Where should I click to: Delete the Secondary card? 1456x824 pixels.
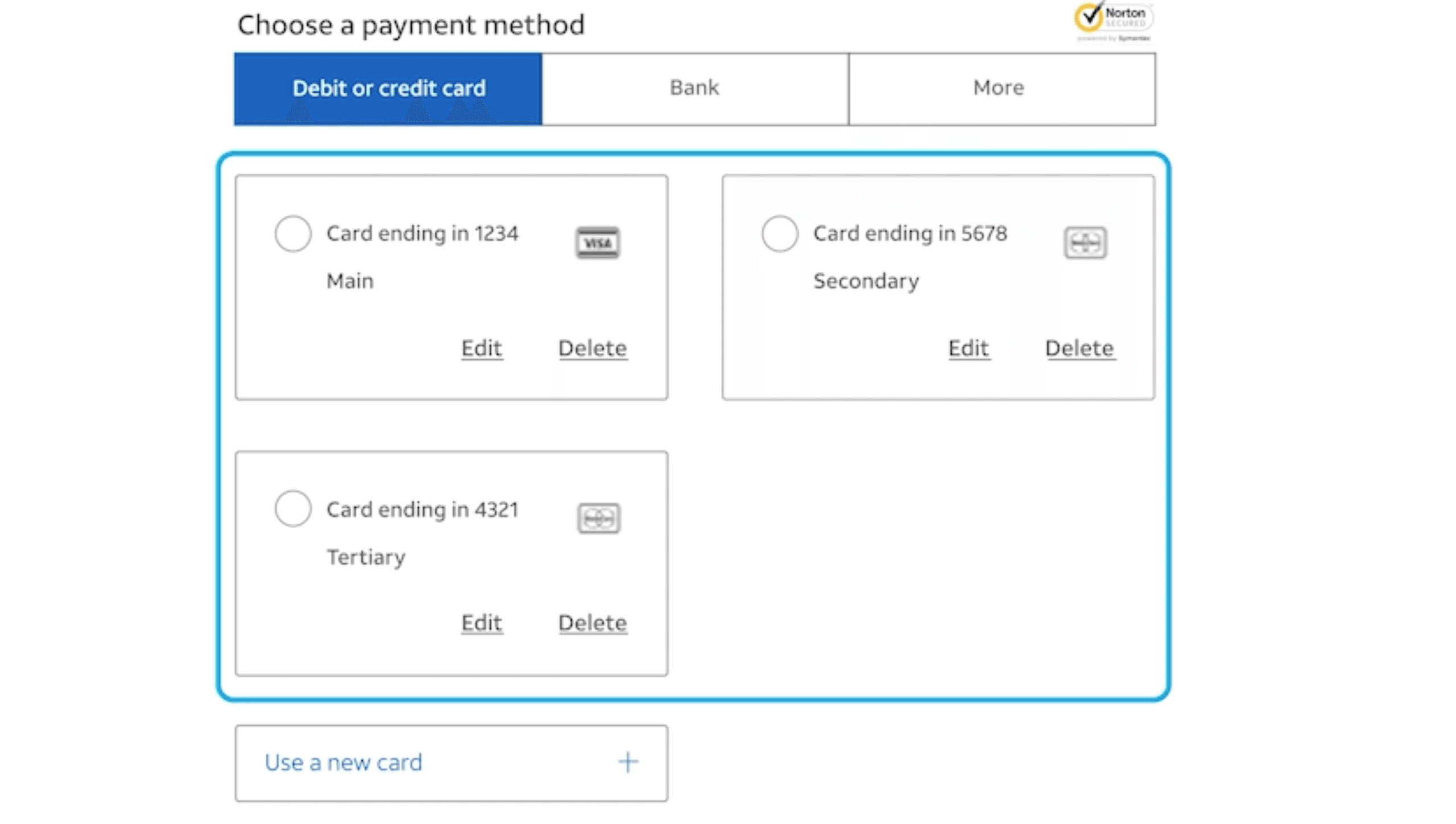(x=1079, y=348)
